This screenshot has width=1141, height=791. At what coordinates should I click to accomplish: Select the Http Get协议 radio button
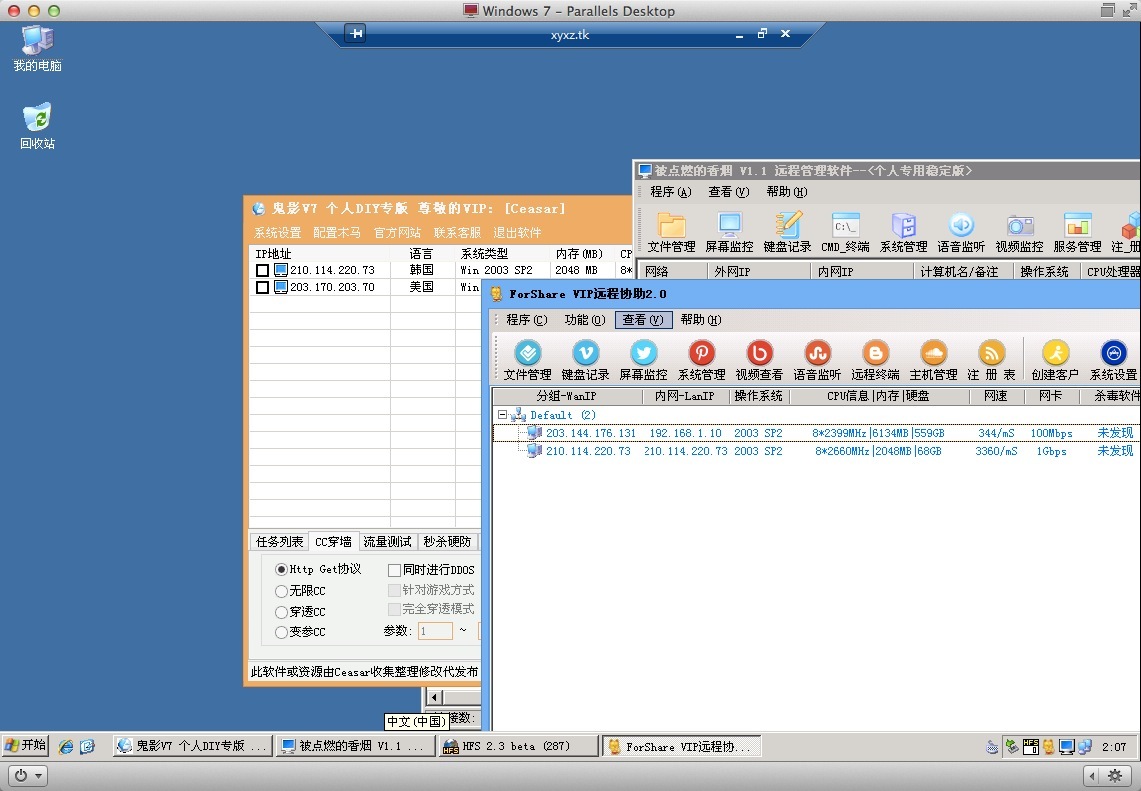(282, 569)
